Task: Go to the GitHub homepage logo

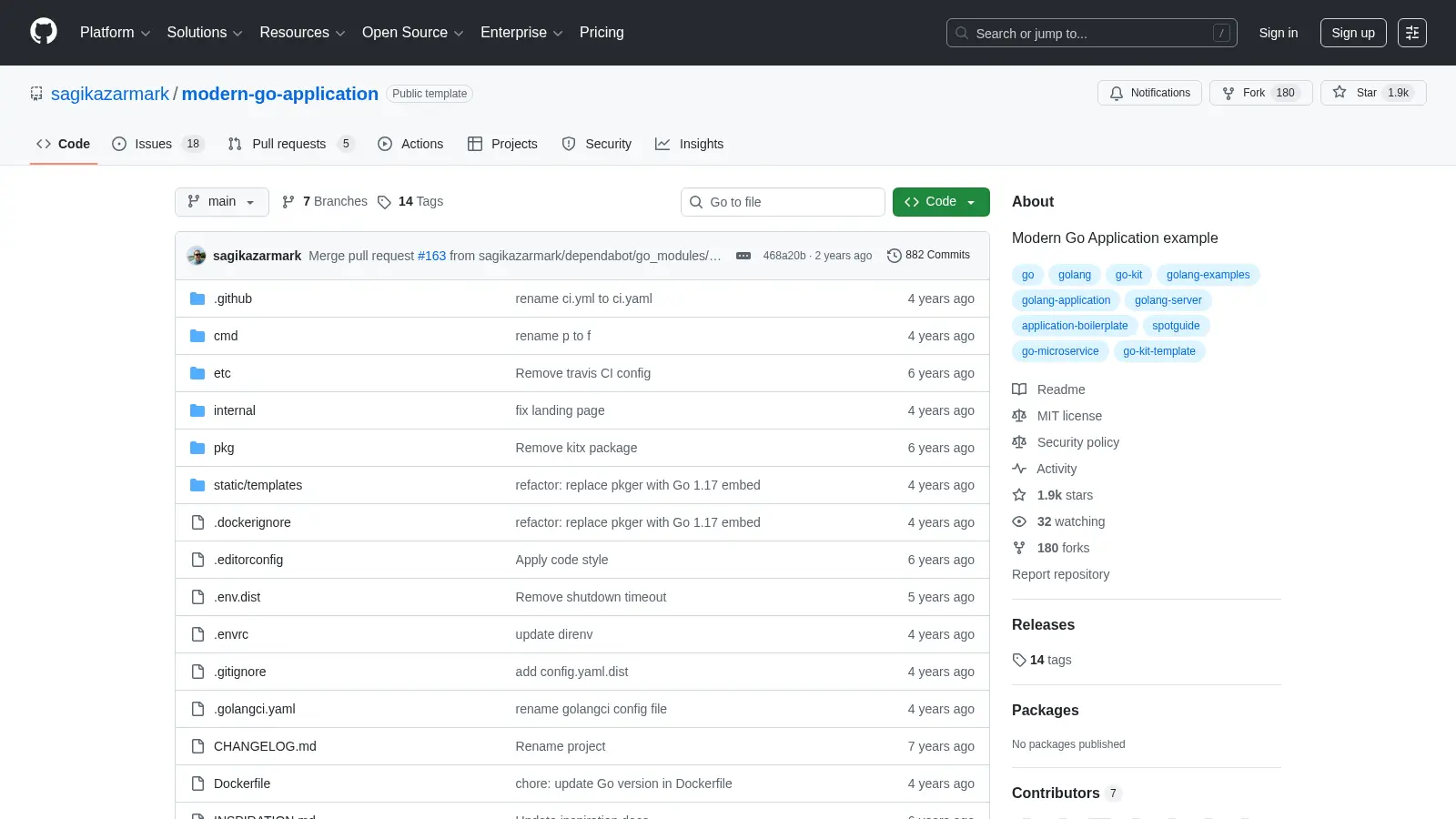Action: click(44, 32)
